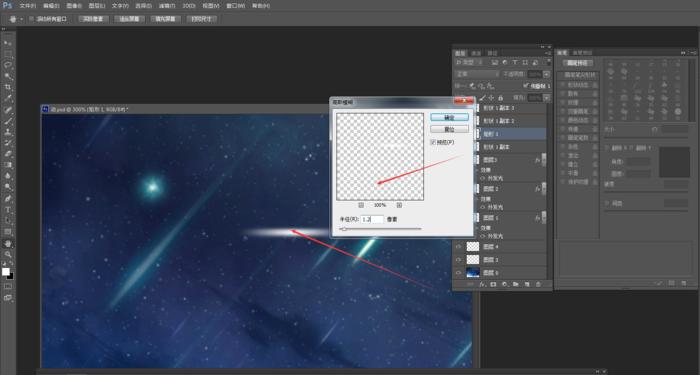Click the create new layer icon
The width and height of the screenshot is (700, 375).
pos(527,284)
